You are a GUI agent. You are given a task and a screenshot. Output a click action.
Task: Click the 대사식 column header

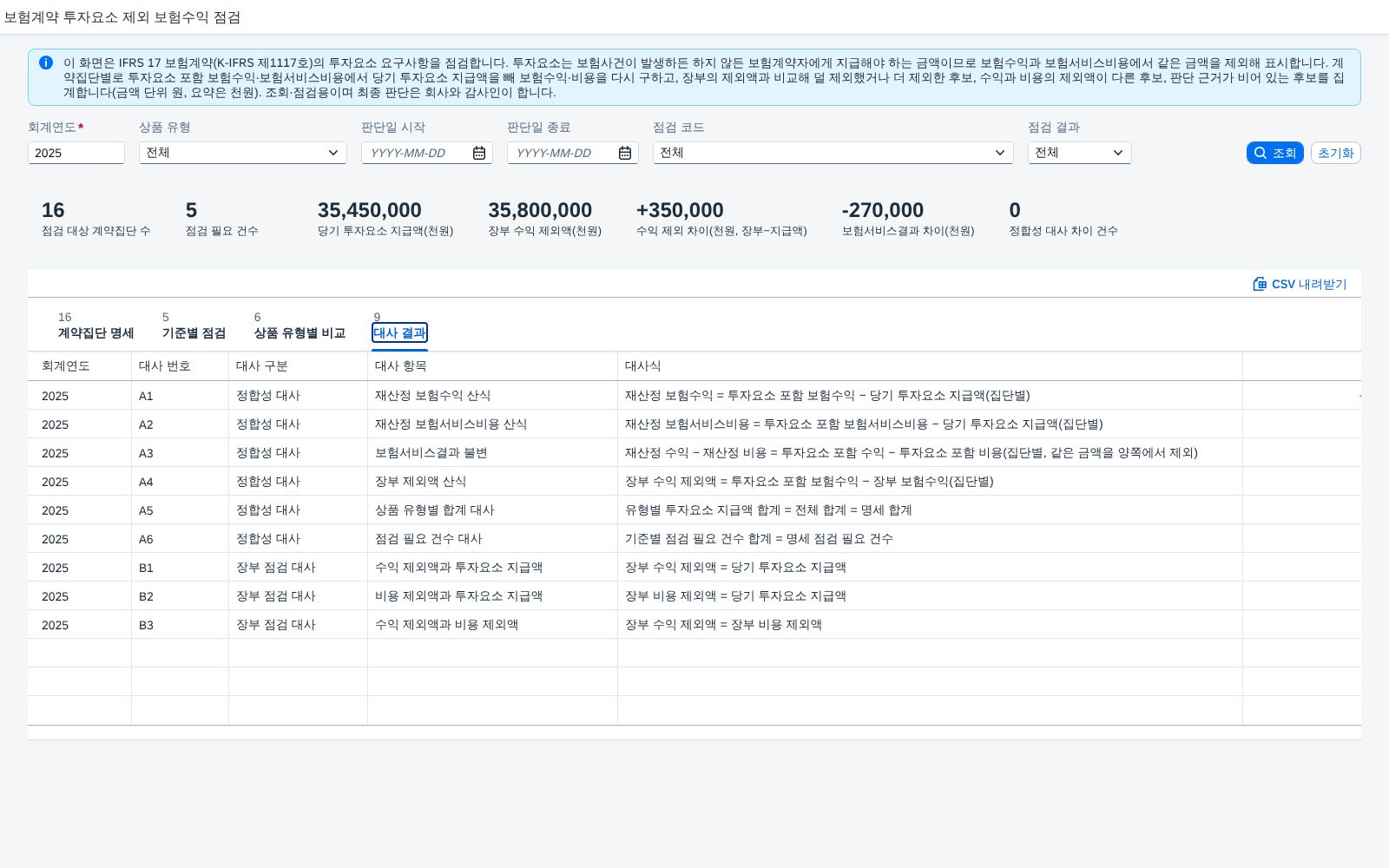(930, 366)
